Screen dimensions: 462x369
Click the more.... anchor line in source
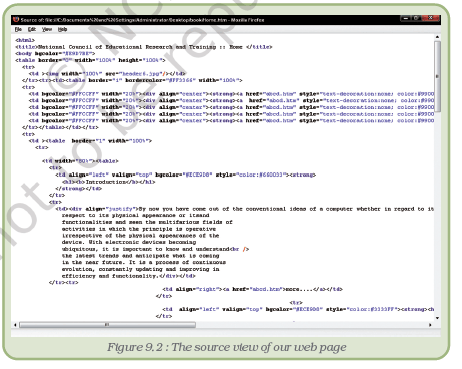[x=252, y=289]
